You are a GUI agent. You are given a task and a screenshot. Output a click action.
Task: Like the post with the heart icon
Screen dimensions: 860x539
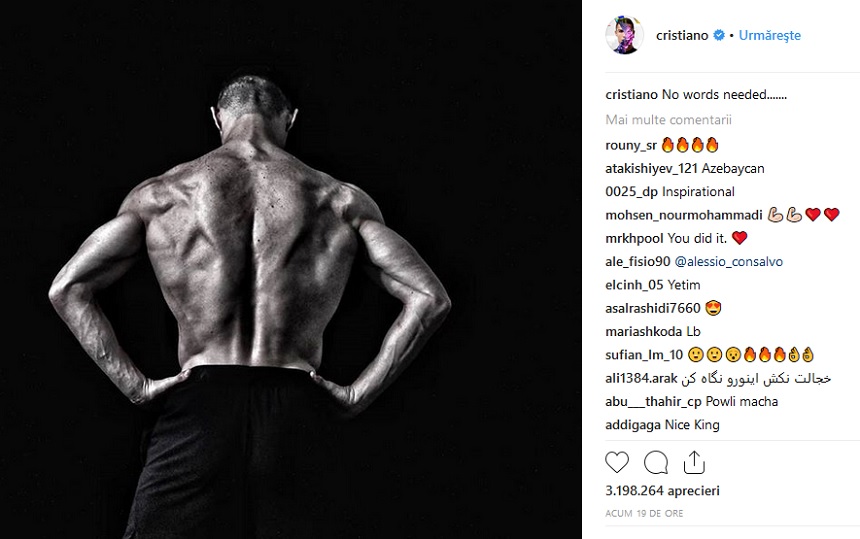617,462
